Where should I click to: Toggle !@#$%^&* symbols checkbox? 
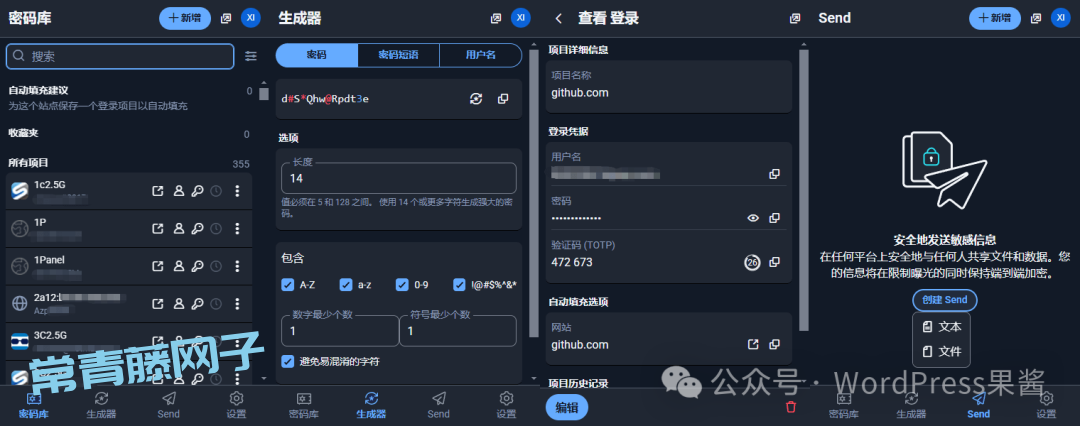click(459, 285)
